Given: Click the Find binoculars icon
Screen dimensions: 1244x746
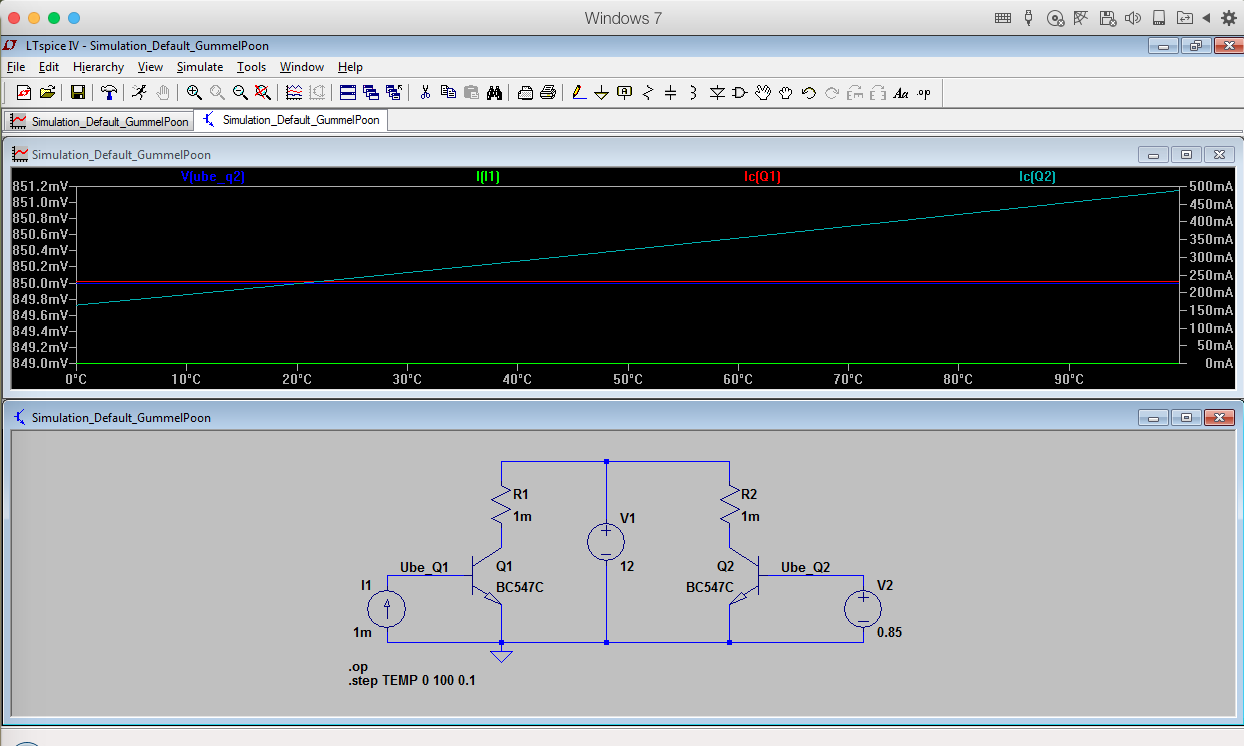Looking at the screenshot, I should pyautogui.click(x=494, y=93).
